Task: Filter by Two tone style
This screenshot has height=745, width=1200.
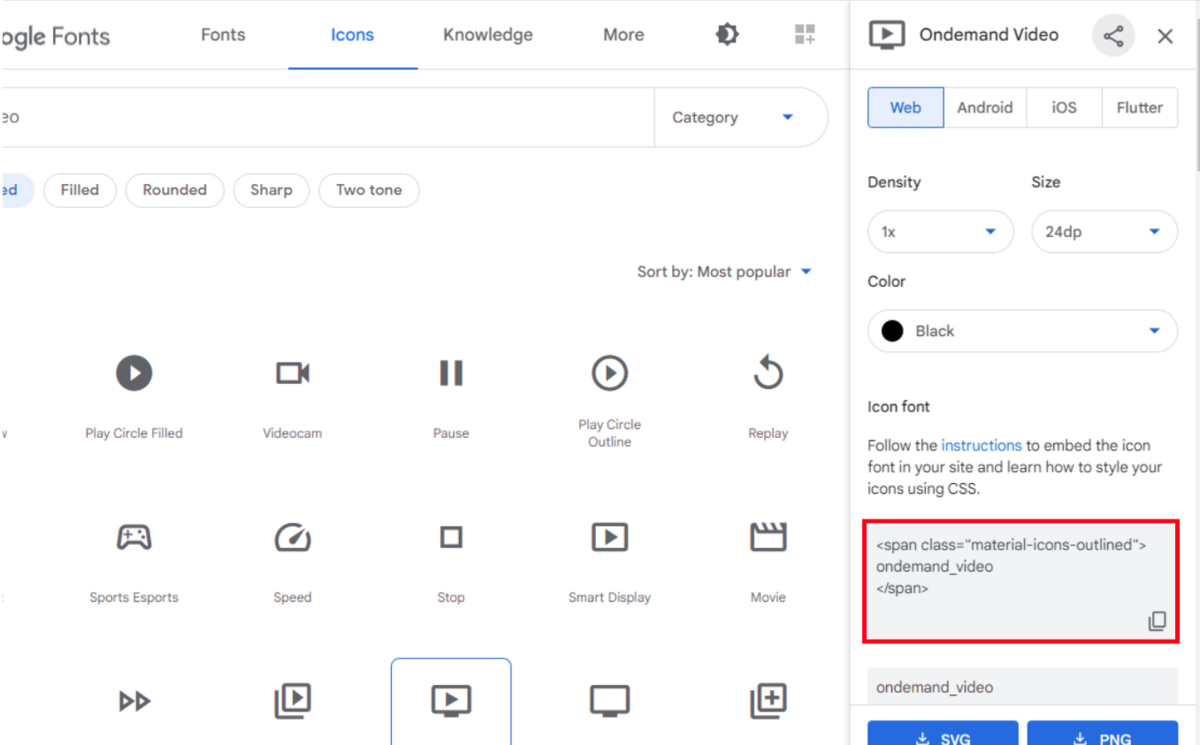Action: 369,190
